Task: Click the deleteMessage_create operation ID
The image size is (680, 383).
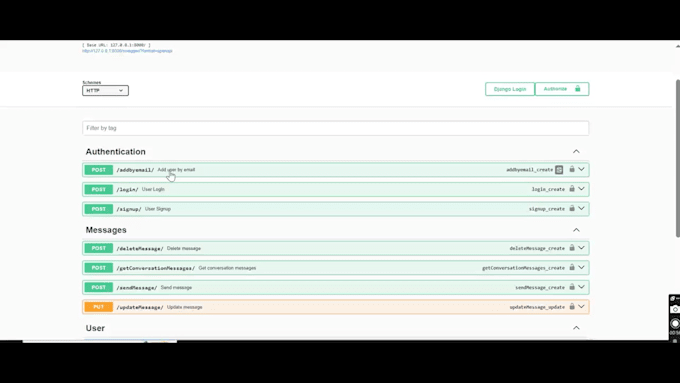Action: point(537,248)
